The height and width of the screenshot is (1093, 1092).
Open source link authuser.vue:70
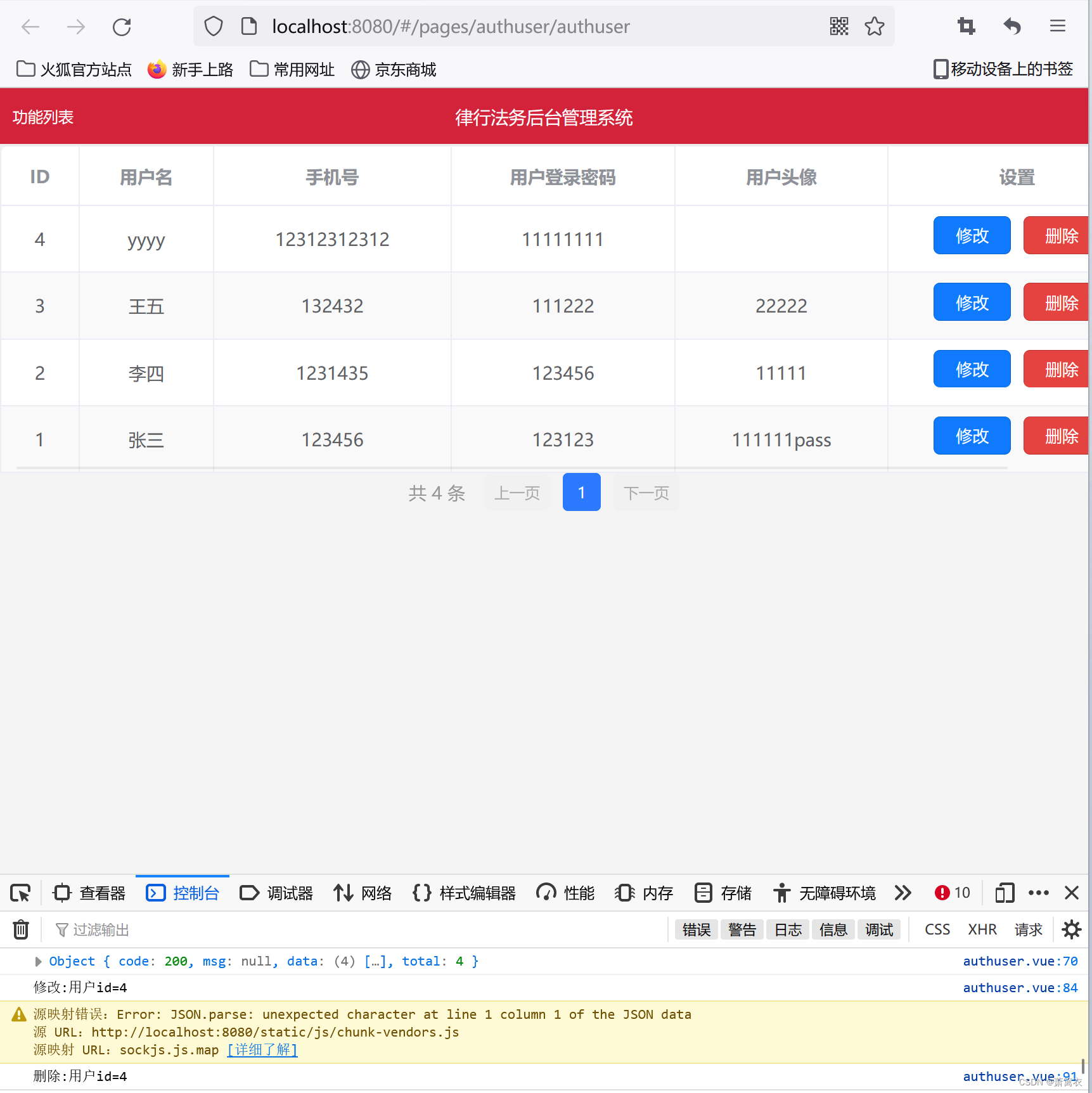point(1020,961)
